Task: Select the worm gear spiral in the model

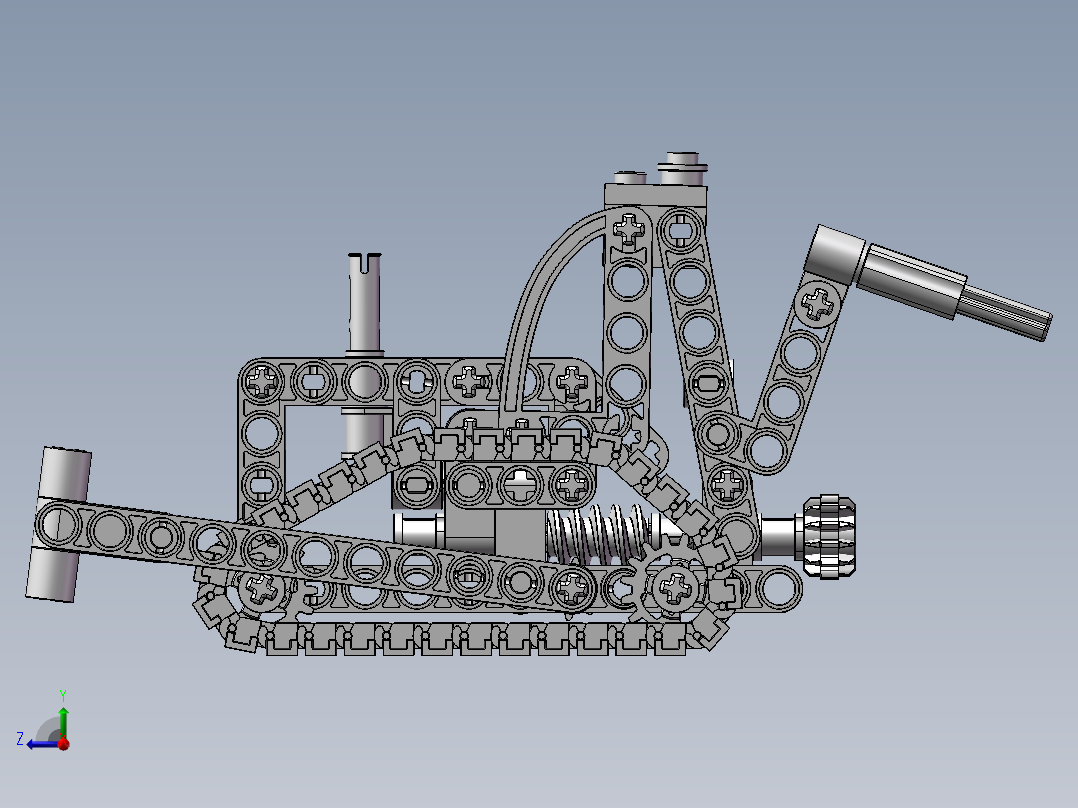Action: 597,534
